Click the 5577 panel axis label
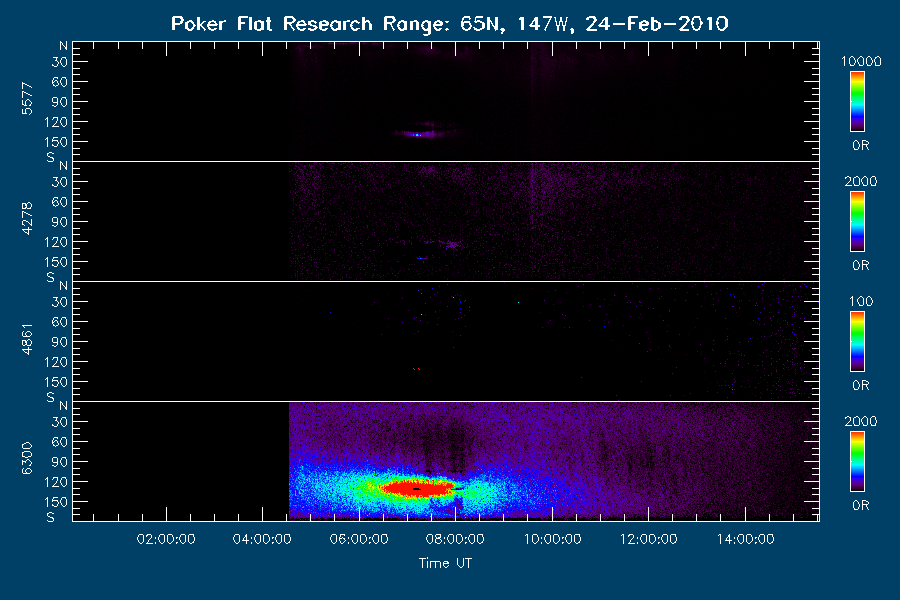The height and width of the screenshot is (600, 900). tap(27, 99)
